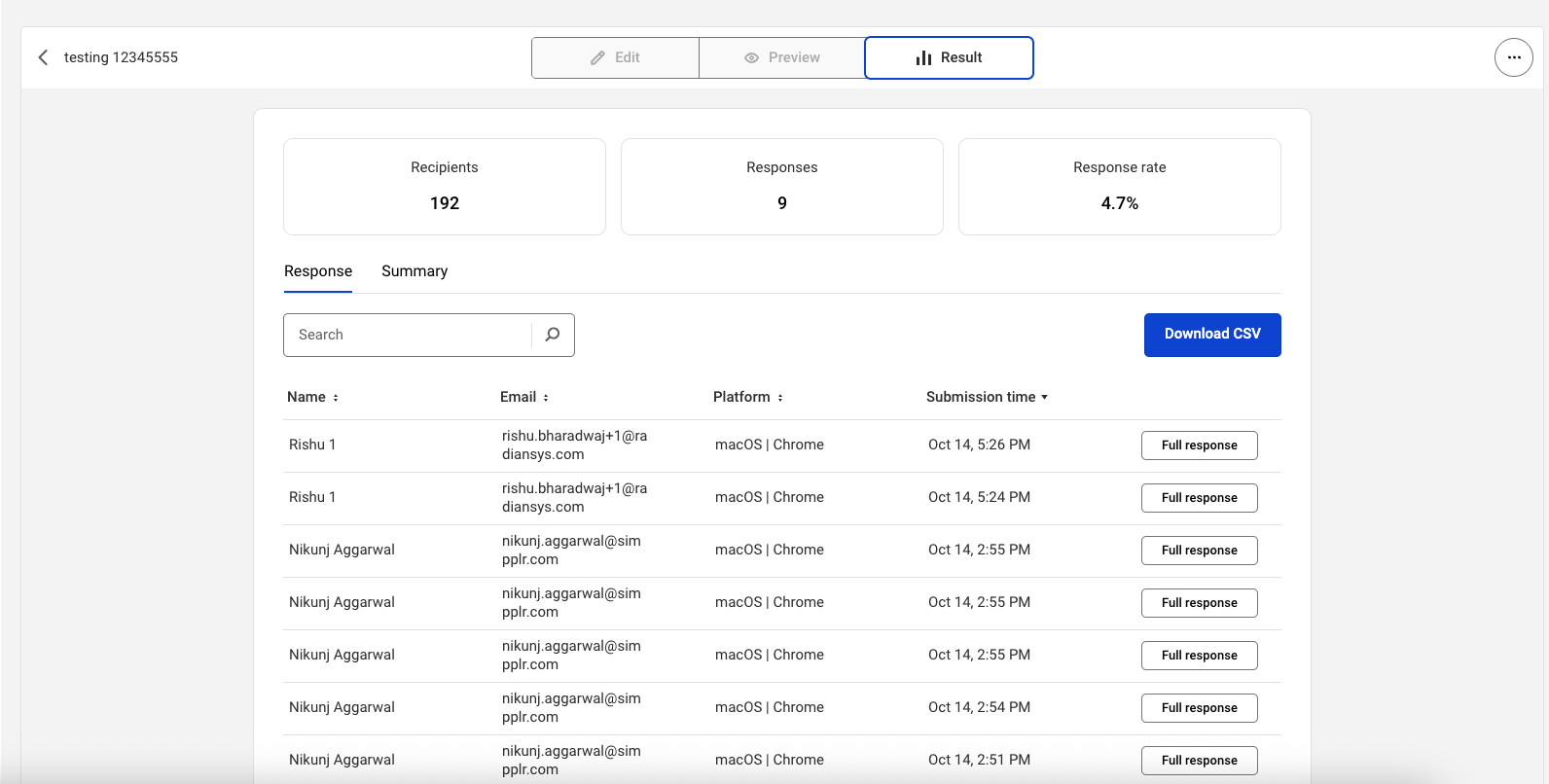Click into the Search input field
The width and height of the screenshot is (1549, 784).
(409, 335)
